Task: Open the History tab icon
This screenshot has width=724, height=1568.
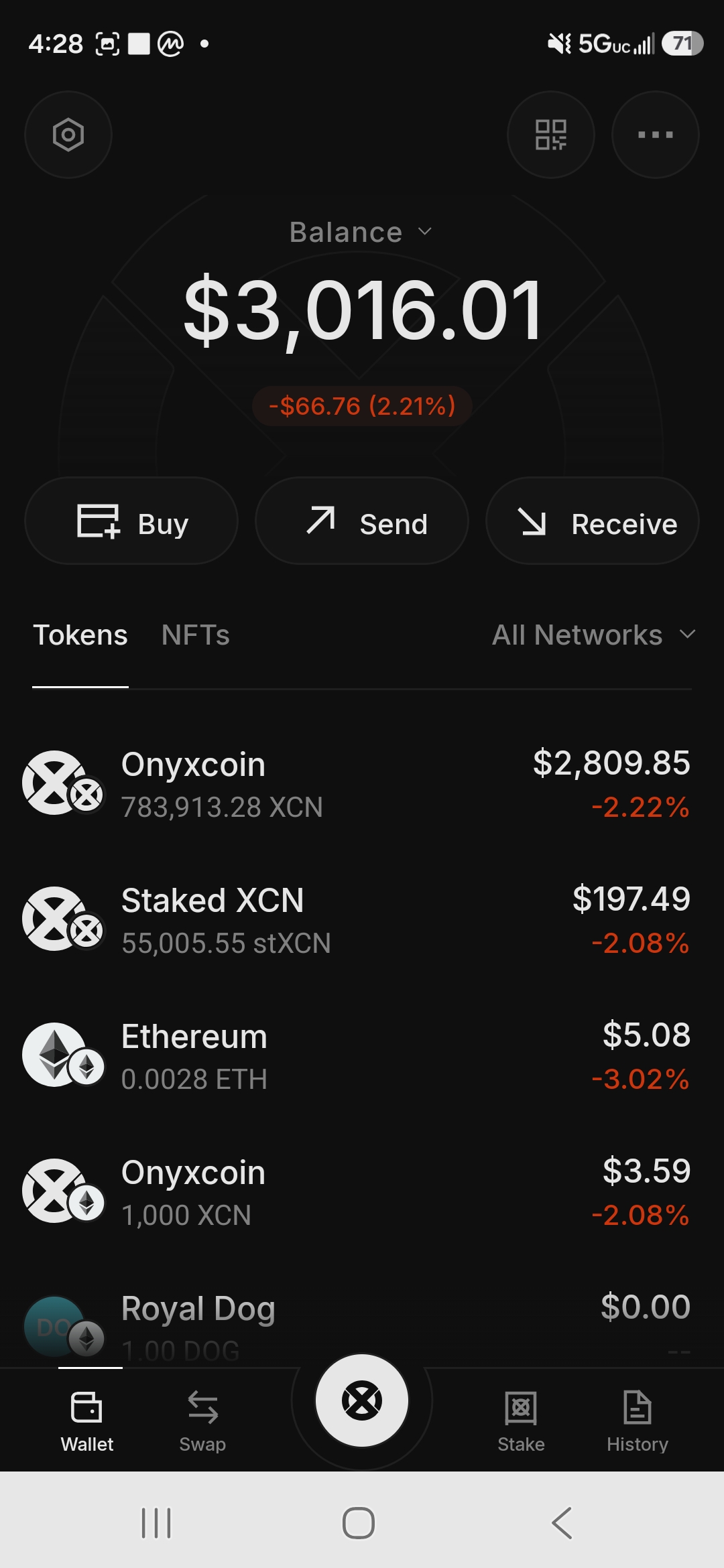Action: [x=638, y=1407]
